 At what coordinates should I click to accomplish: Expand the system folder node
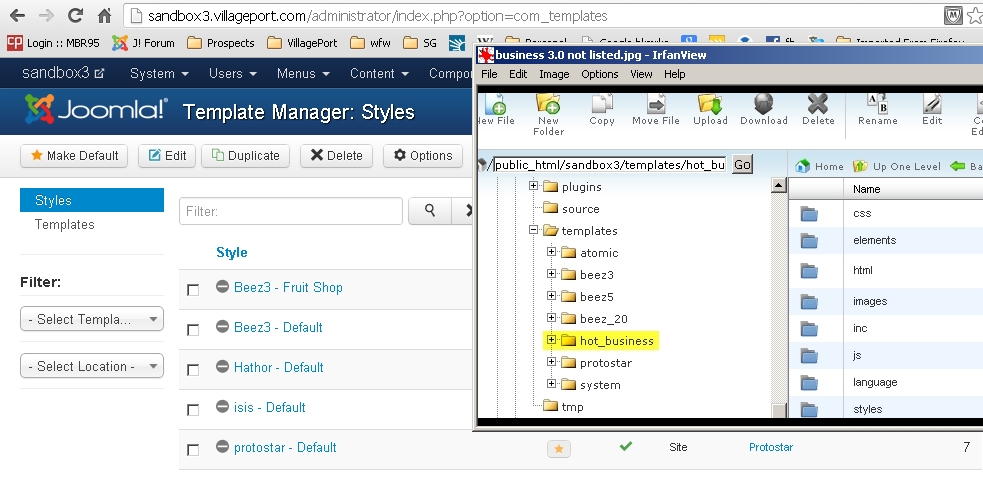pyautogui.click(x=552, y=384)
